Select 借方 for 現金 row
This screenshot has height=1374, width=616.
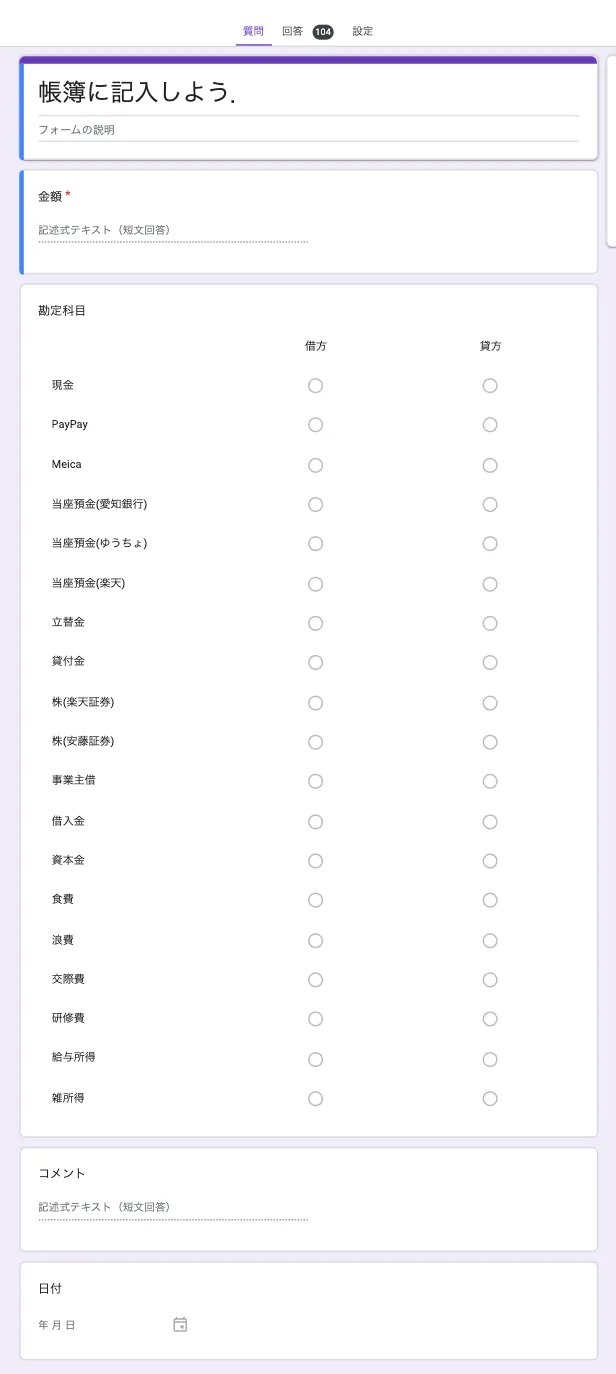(x=316, y=386)
